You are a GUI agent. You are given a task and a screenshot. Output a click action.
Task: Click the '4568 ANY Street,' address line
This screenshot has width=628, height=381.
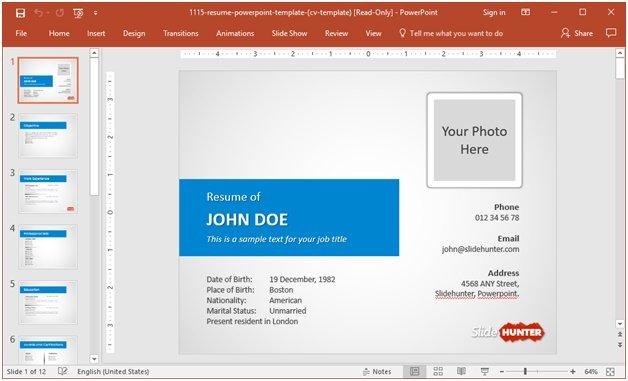[490, 284]
